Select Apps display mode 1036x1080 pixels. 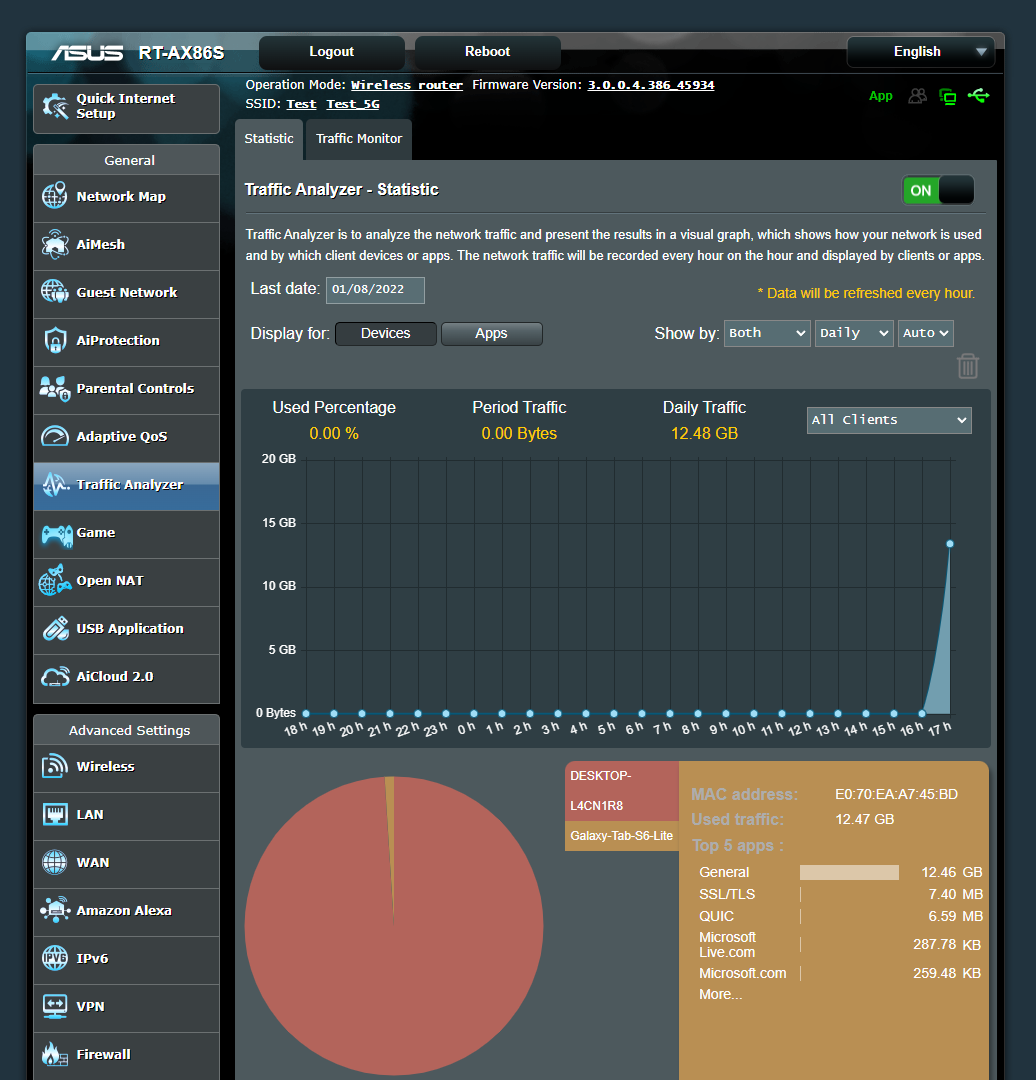coord(491,333)
